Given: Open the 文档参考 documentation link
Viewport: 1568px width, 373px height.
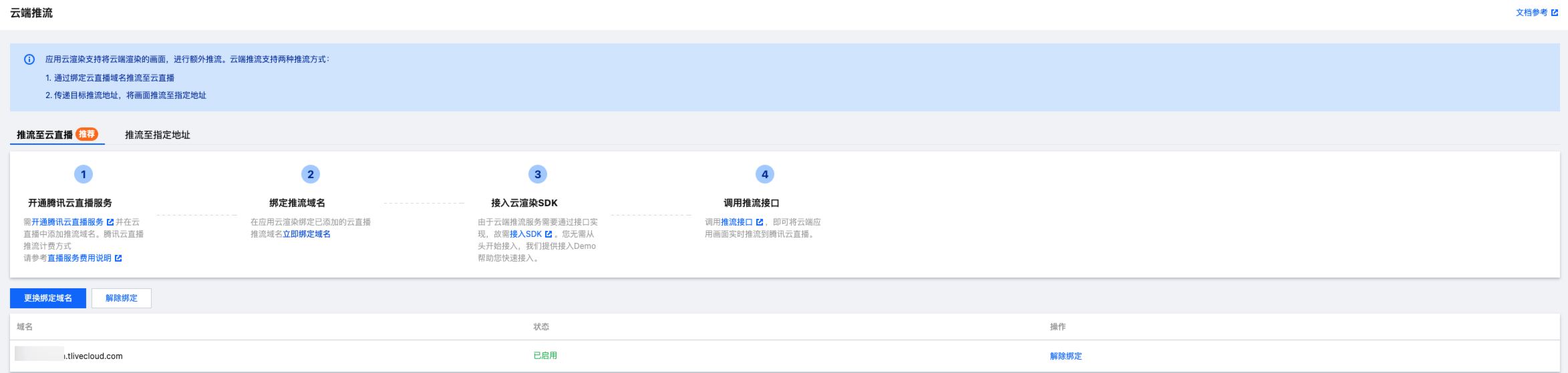Looking at the screenshot, I should pos(1531,13).
